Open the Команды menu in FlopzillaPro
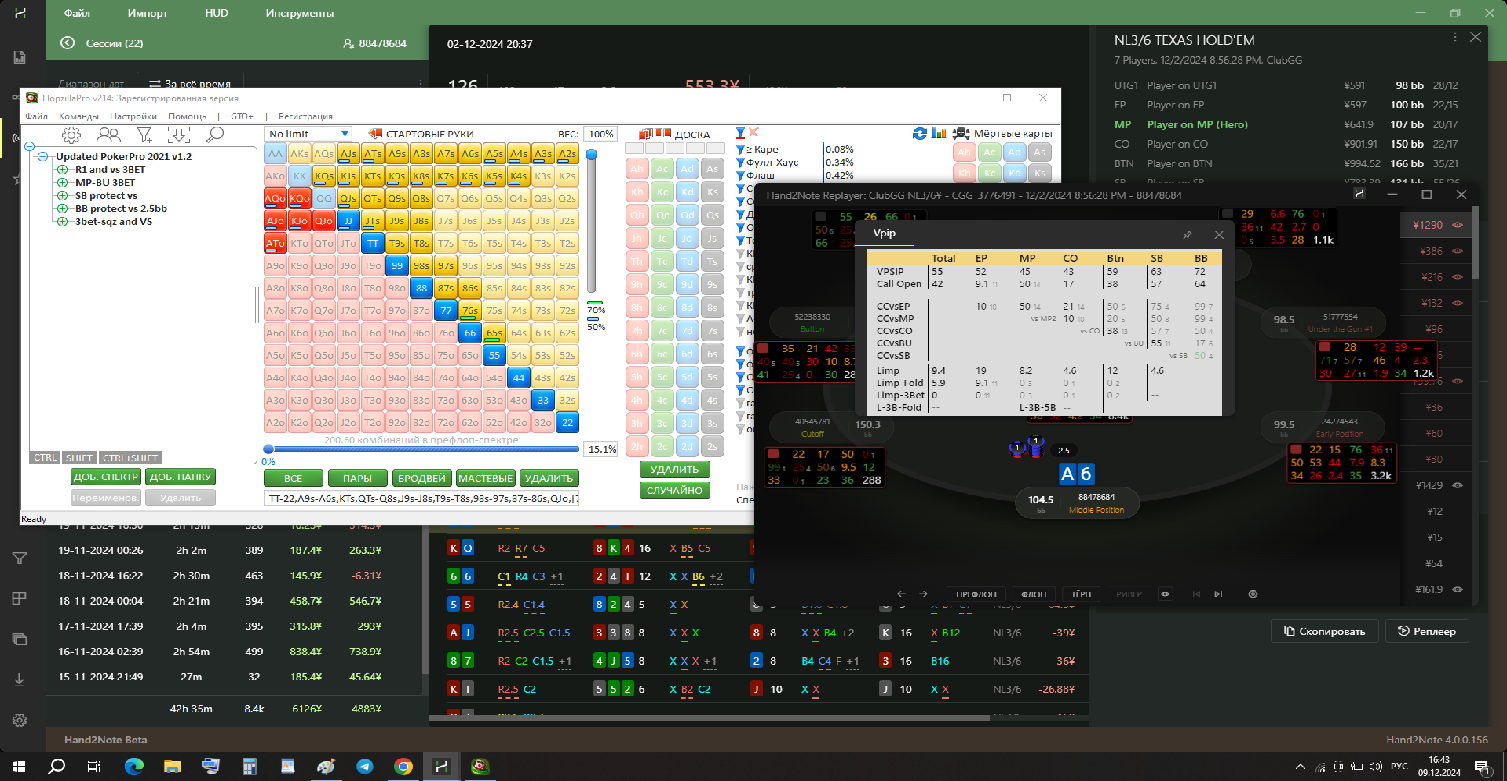This screenshot has height=781, width=1507. click(x=80, y=116)
